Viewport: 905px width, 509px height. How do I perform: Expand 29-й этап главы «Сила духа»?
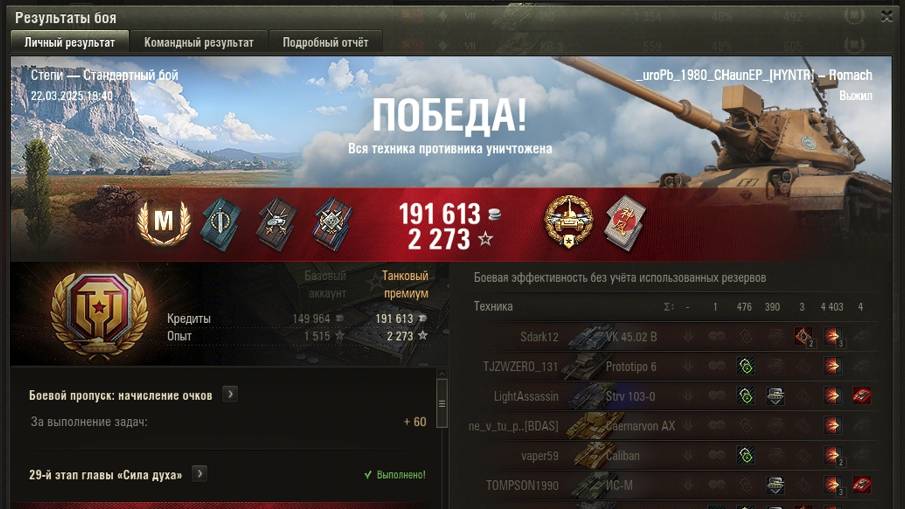pyautogui.click(x=199, y=474)
